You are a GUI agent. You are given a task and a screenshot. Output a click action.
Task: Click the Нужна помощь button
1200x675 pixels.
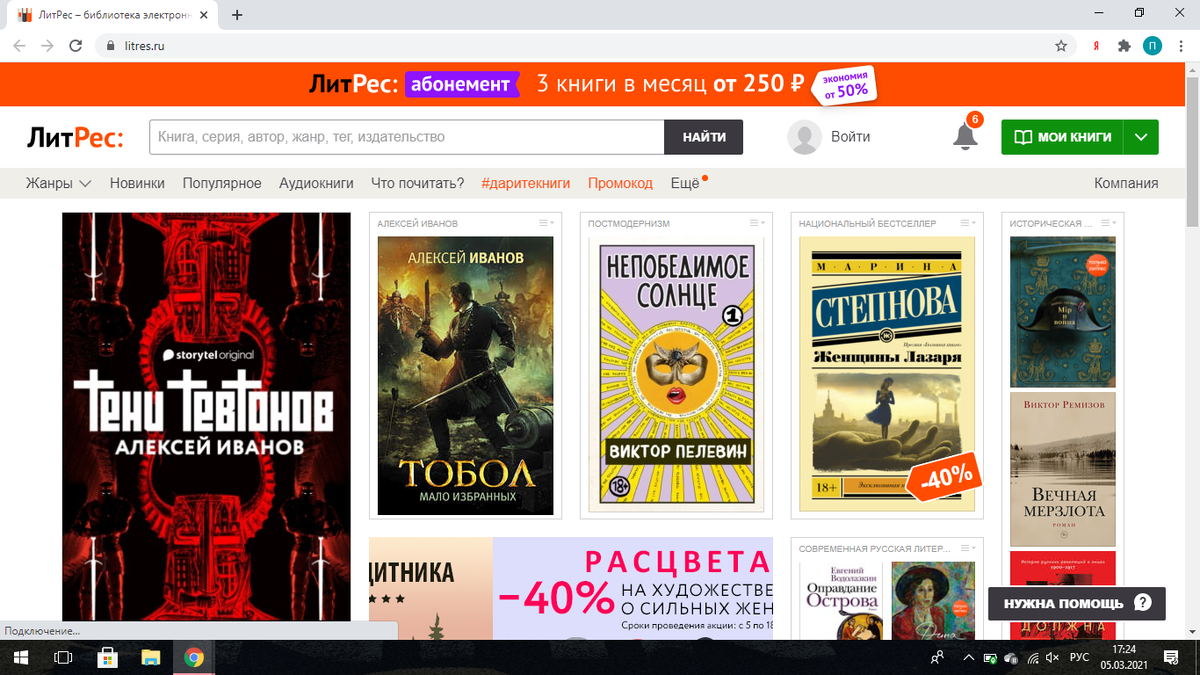[x=1076, y=603]
